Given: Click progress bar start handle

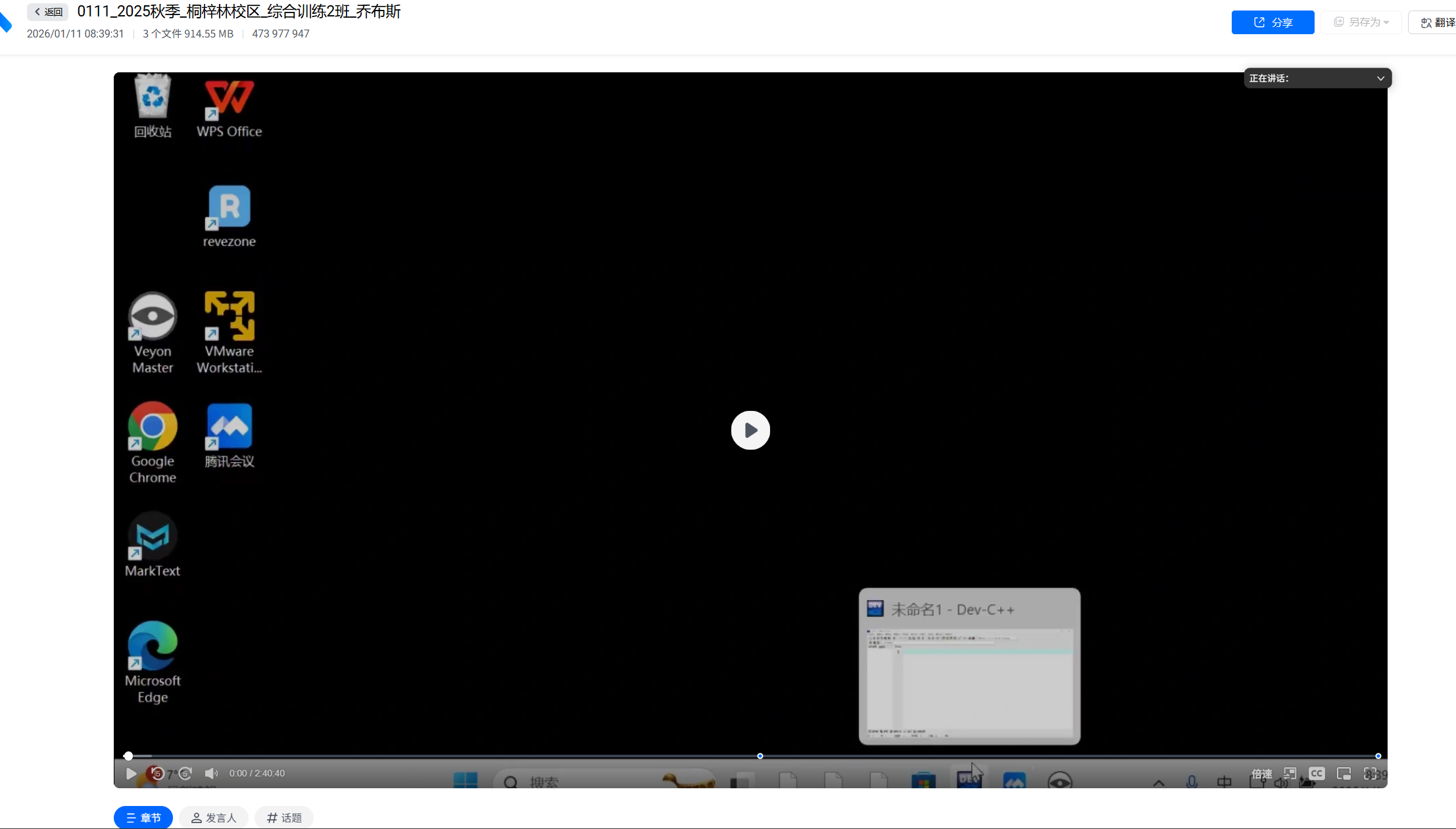Looking at the screenshot, I should pyautogui.click(x=128, y=756).
